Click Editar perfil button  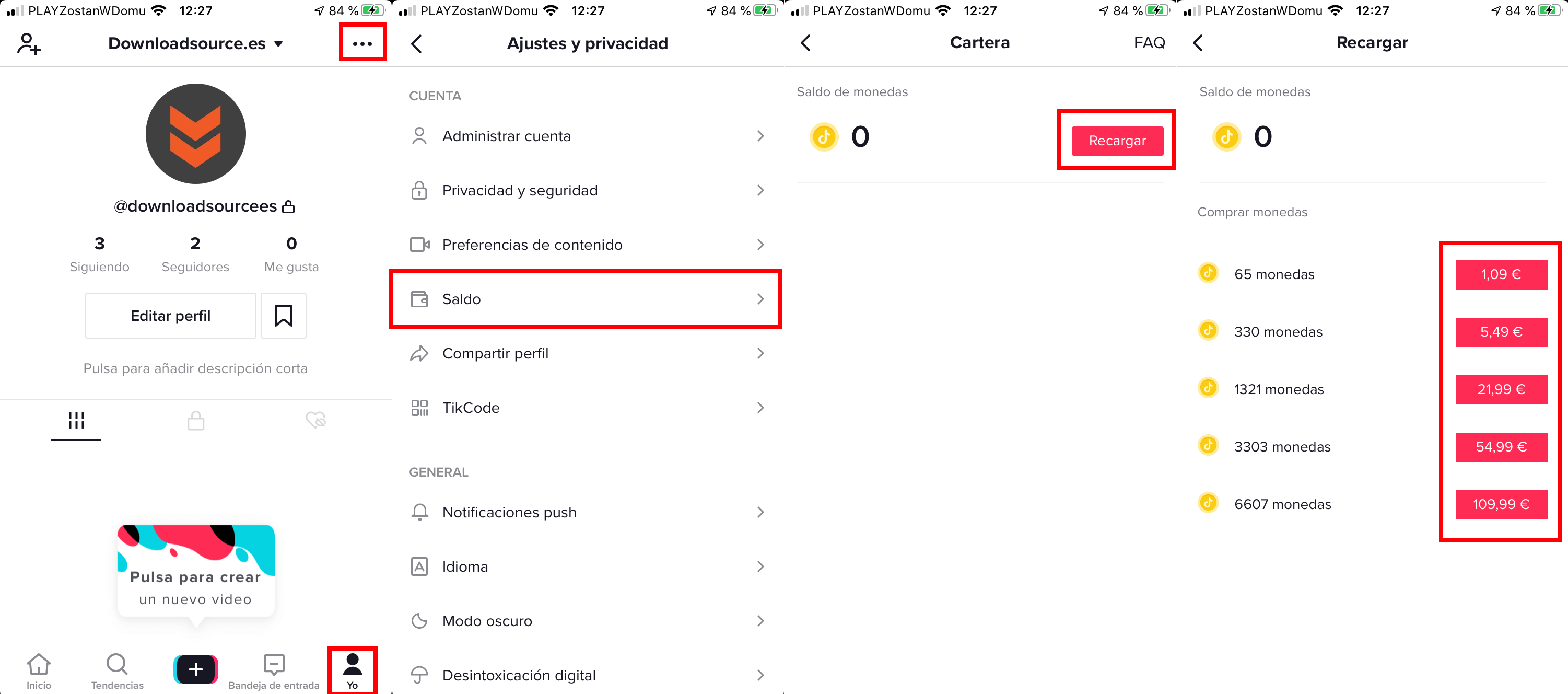(x=170, y=315)
